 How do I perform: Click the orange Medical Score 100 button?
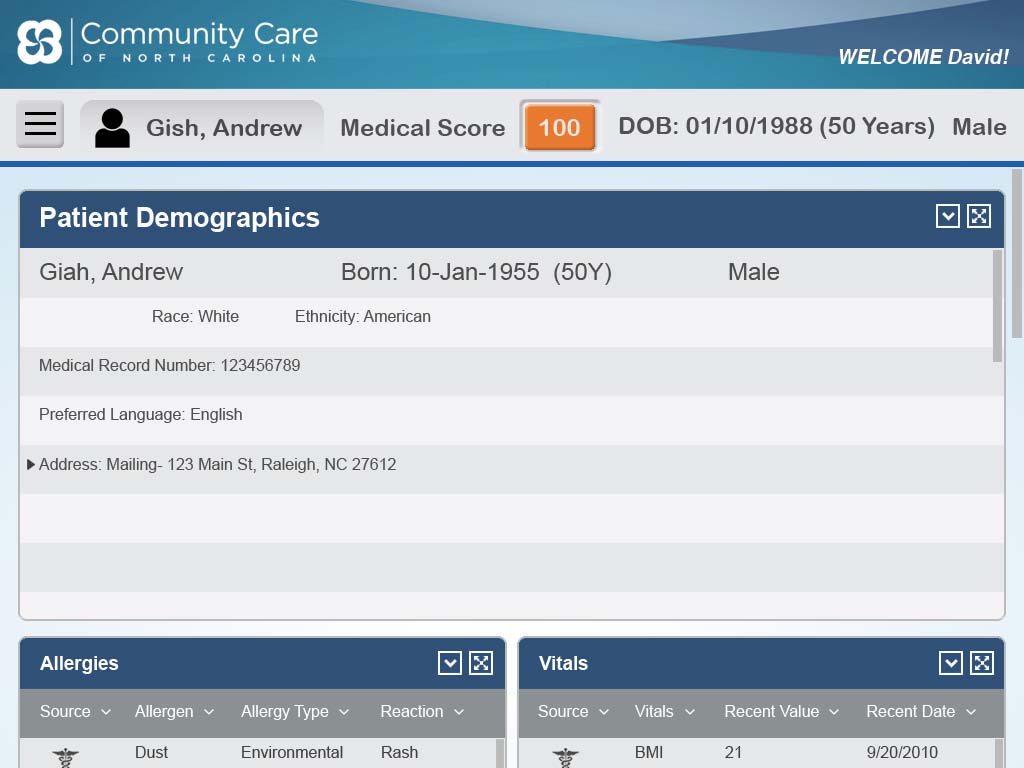click(x=559, y=127)
